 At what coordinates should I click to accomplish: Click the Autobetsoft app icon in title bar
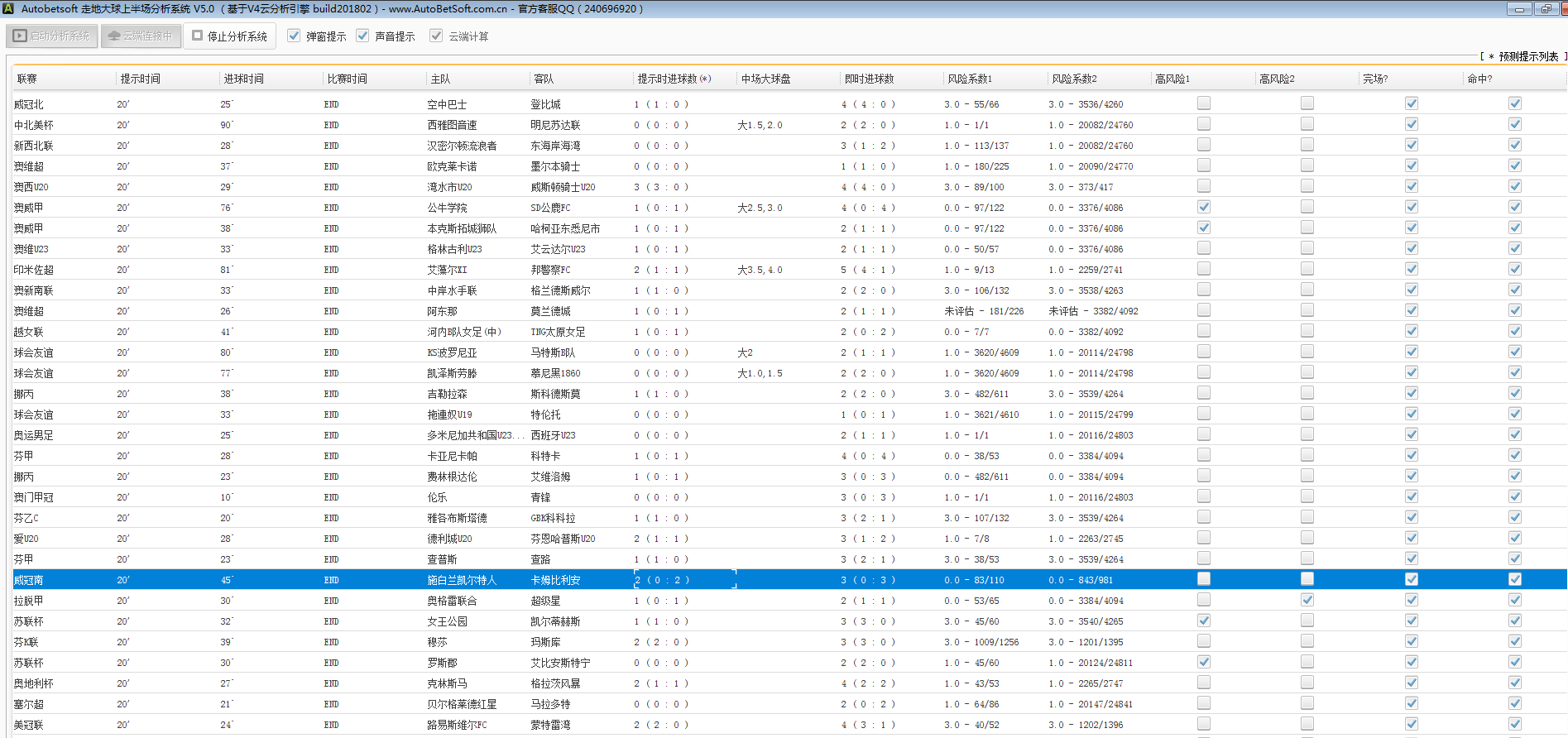(7, 8)
